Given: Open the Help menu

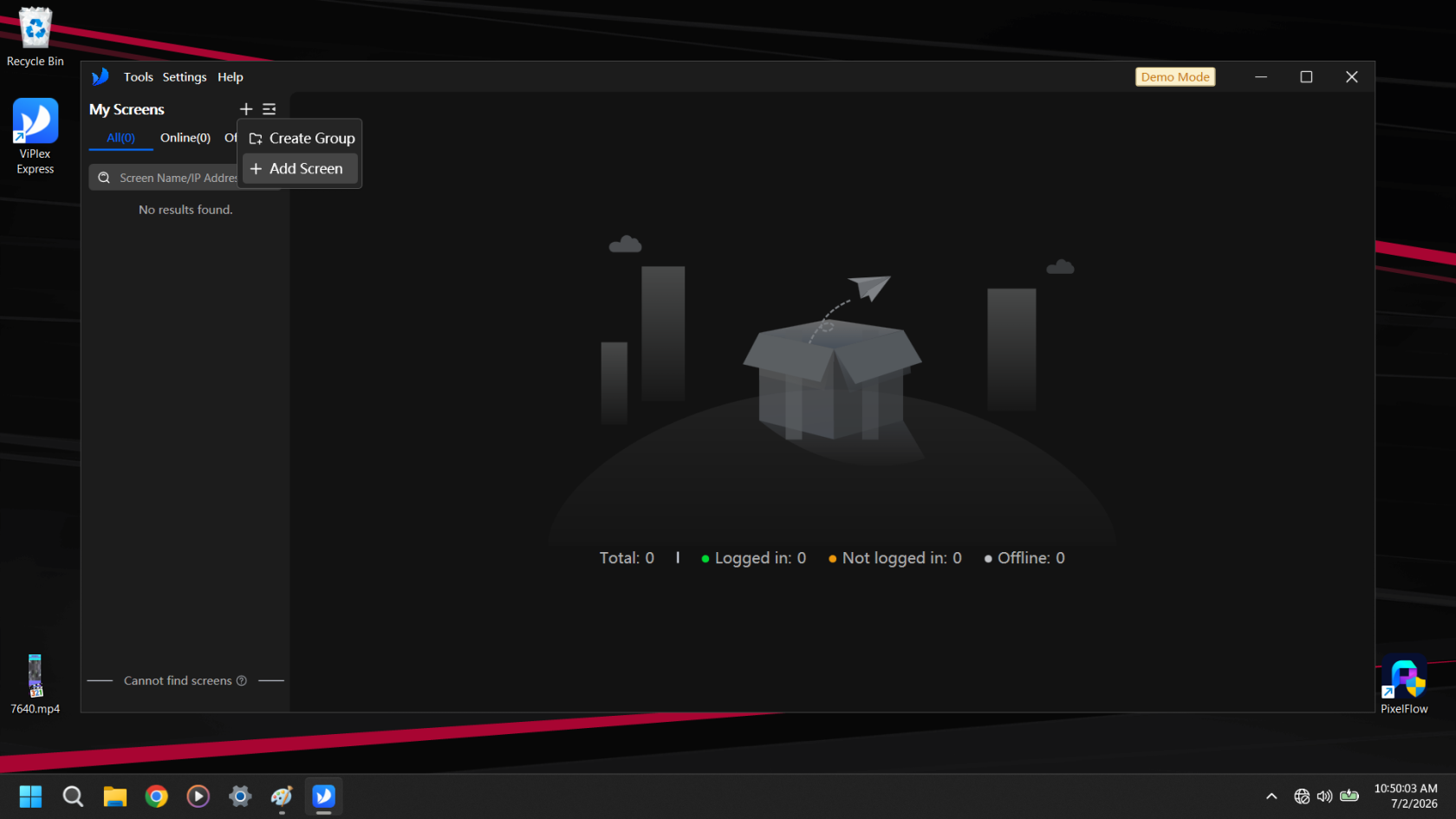Looking at the screenshot, I should pos(231,77).
